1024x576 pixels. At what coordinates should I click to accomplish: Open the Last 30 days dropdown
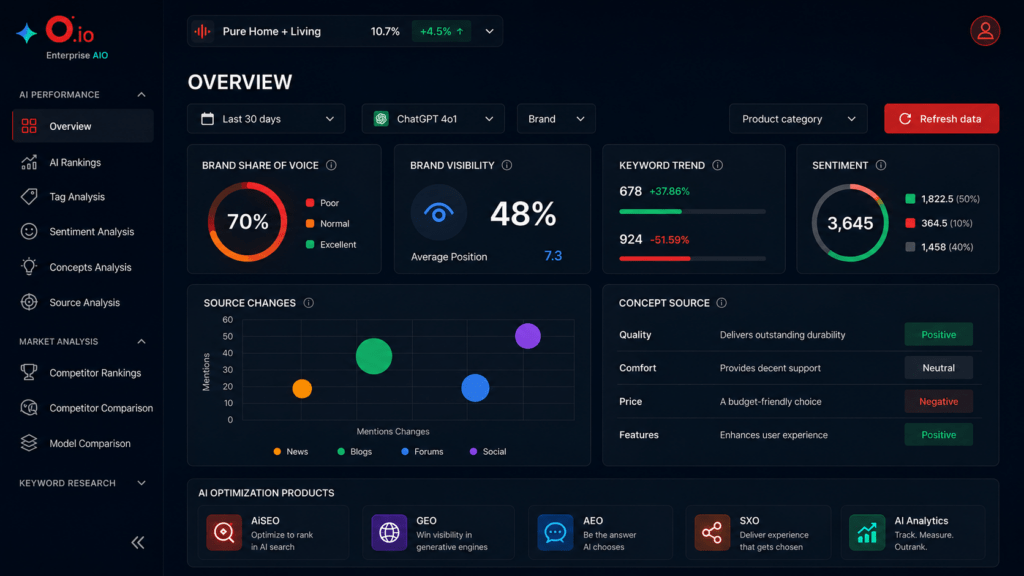point(266,119)
